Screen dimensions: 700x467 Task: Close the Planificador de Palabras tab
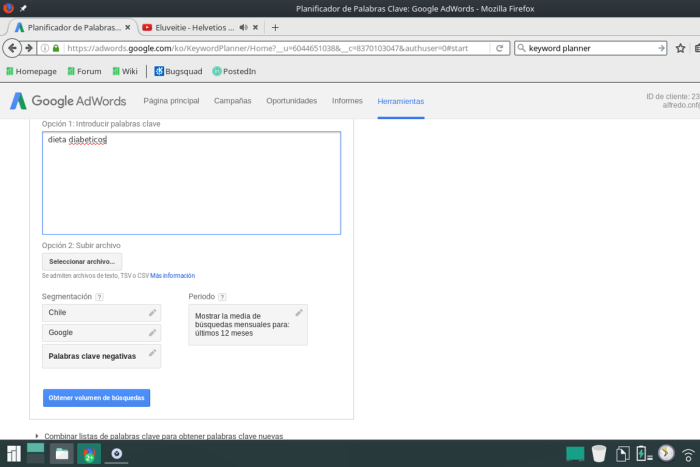pyautogui.click(x=128, y=28)
